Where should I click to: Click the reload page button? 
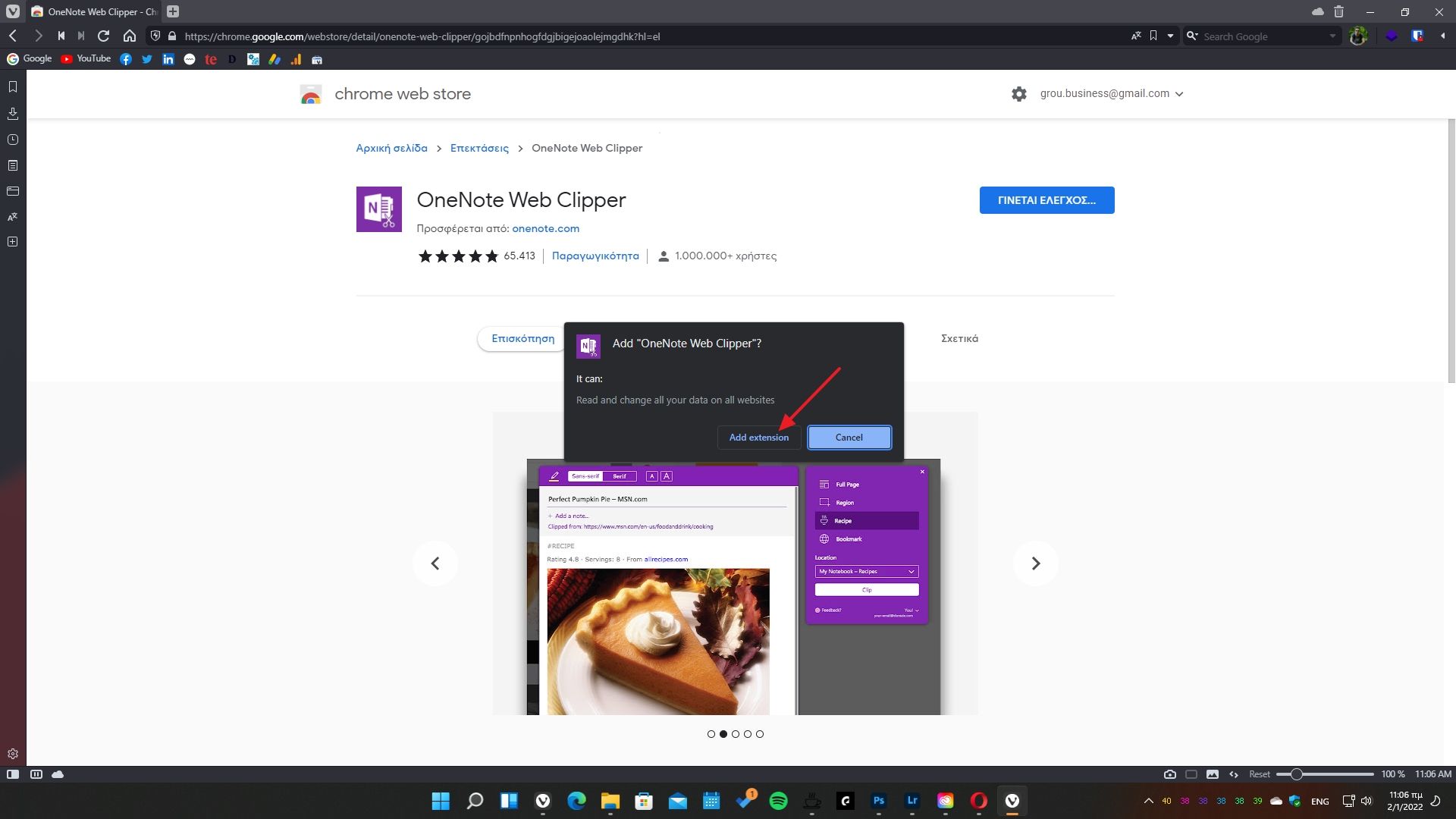pyautogui.click(x=104, y=36)
